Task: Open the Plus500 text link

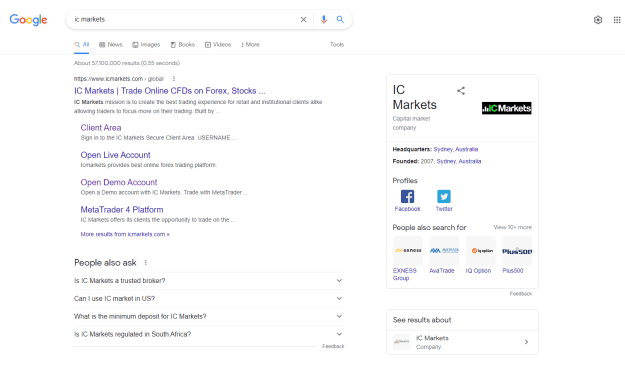Action: pyautogui.click(x=513, y=271)
